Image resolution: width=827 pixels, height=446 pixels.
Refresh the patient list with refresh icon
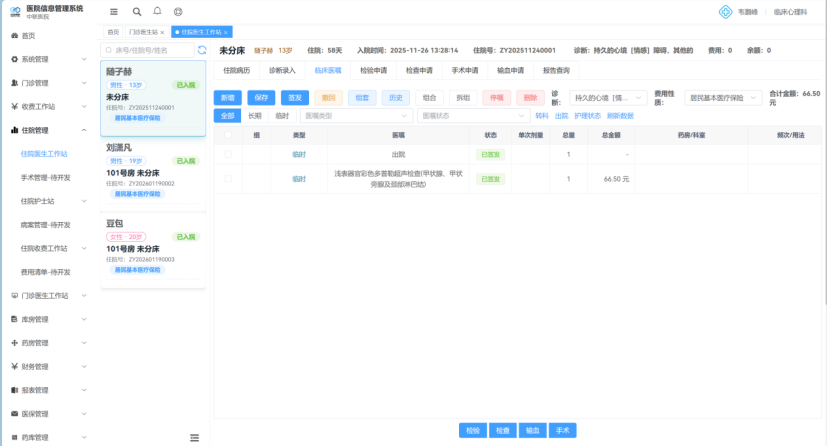202,50
